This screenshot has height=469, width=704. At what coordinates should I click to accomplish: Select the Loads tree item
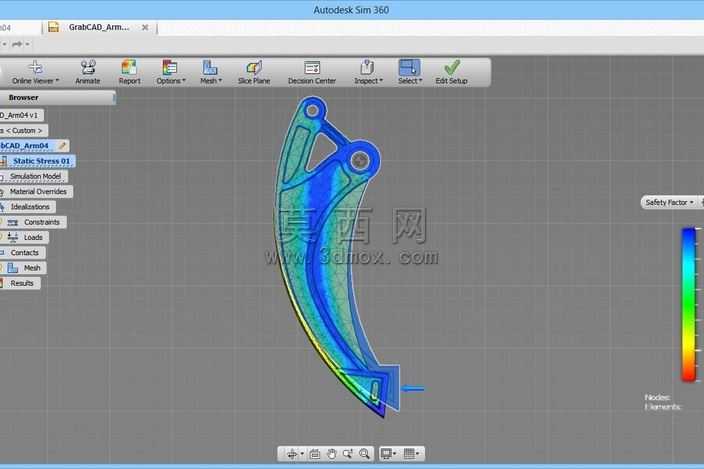coord(33,237)
